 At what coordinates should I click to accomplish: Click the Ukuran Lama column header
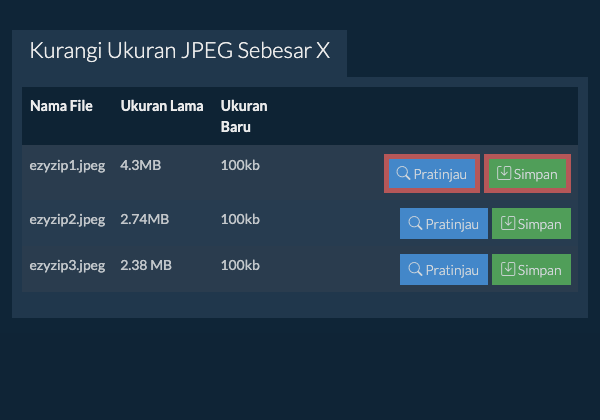pyautogui.click(x=162, y=106)
